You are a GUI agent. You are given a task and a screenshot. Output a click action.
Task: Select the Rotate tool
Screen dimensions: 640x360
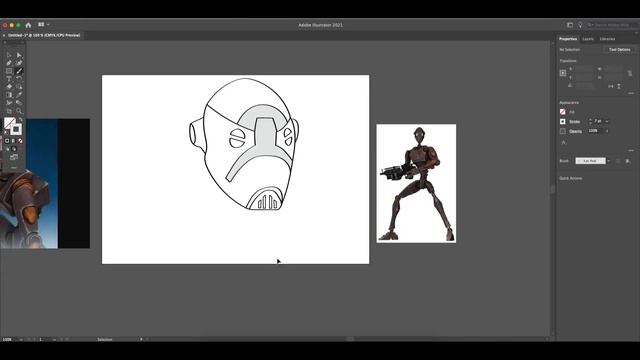(19, 79)
